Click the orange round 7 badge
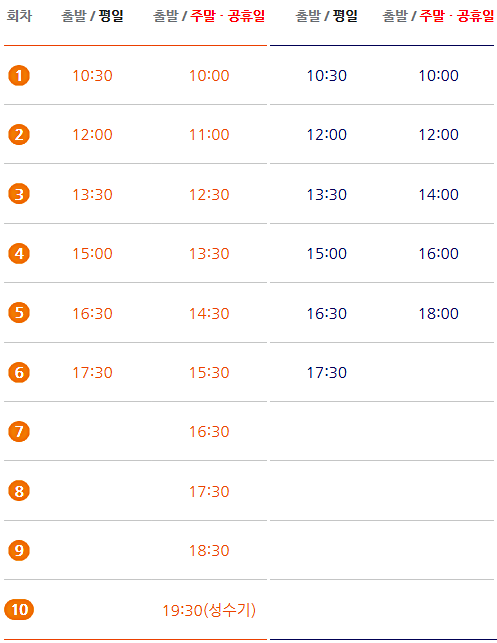497x643 pixels. 19,431
